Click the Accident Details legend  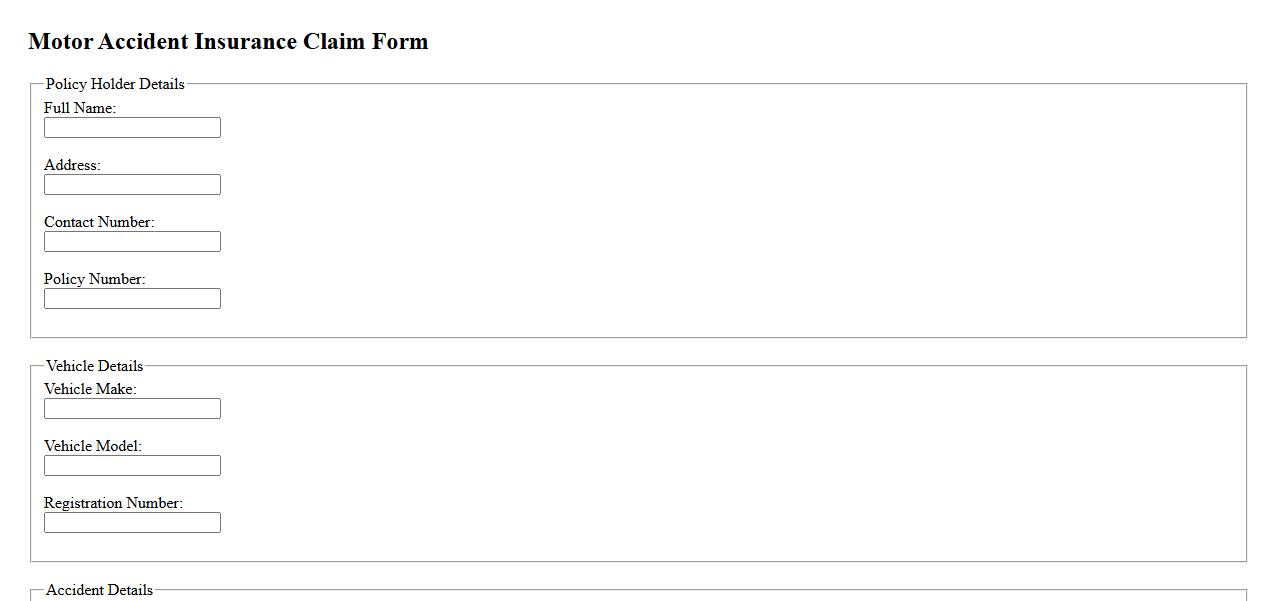[x=99, y=590]
